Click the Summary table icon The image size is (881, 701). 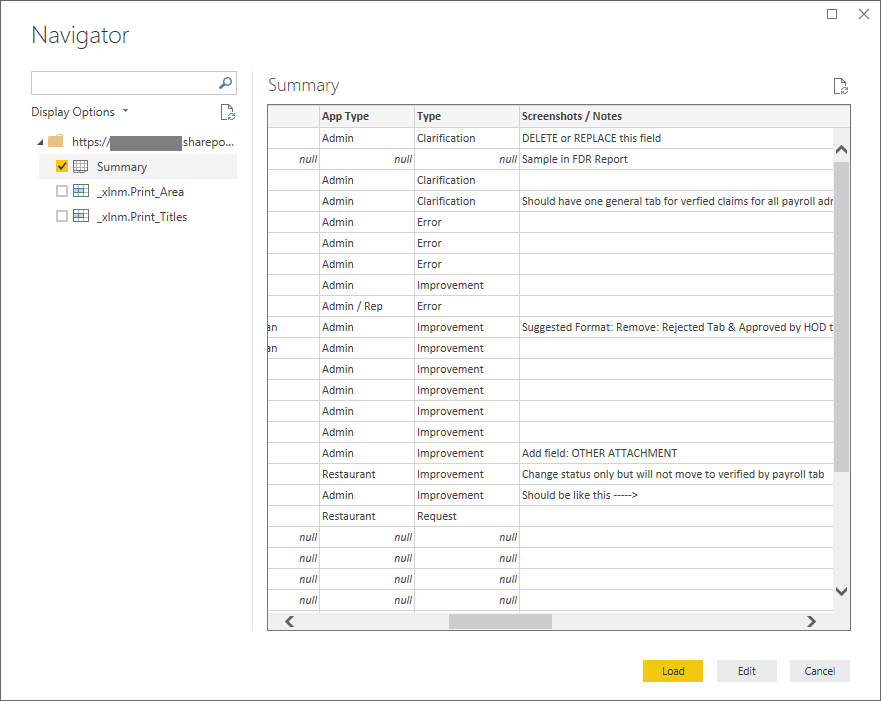tap(81, 167)
